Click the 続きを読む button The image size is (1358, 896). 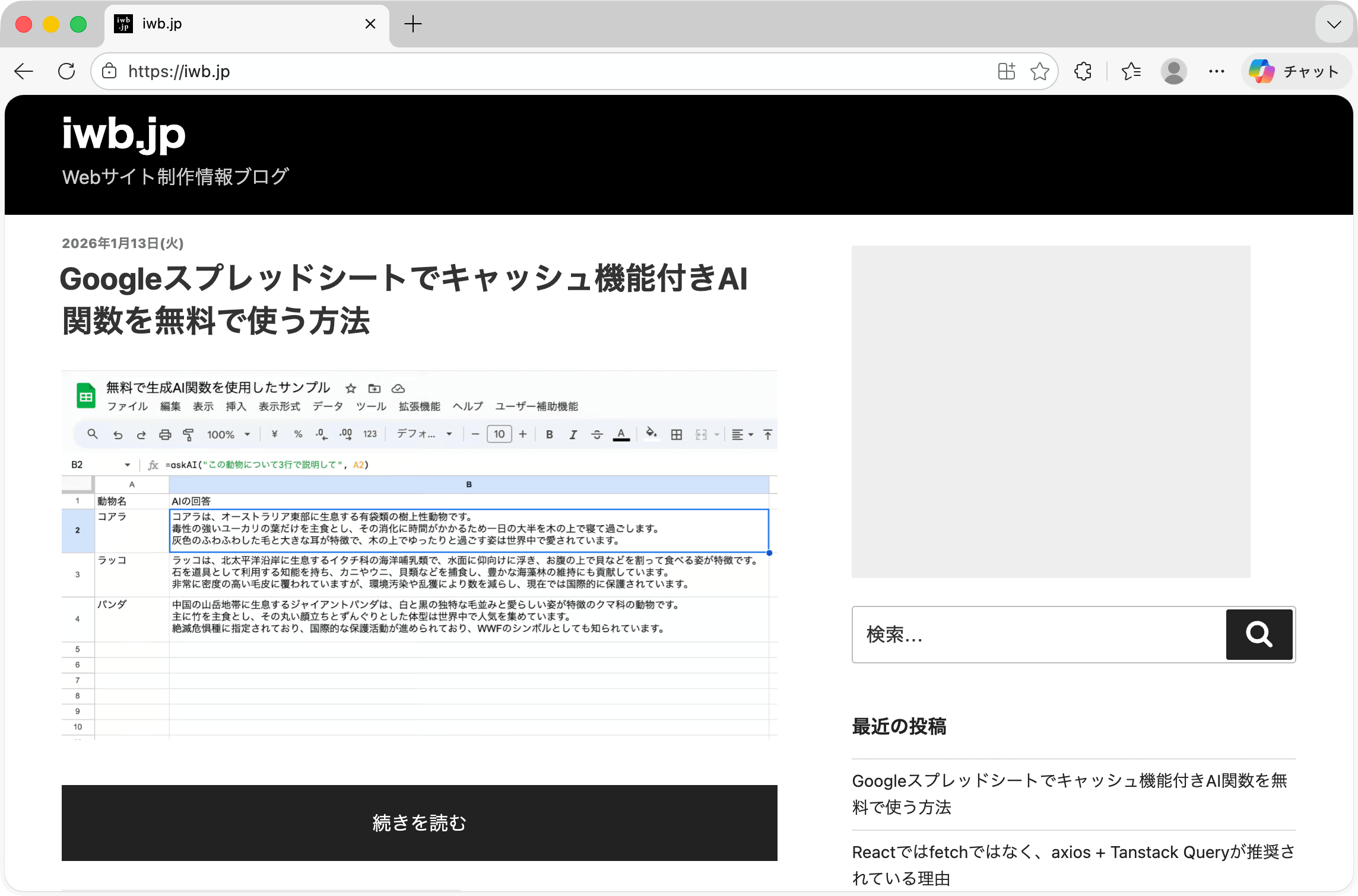418,823
